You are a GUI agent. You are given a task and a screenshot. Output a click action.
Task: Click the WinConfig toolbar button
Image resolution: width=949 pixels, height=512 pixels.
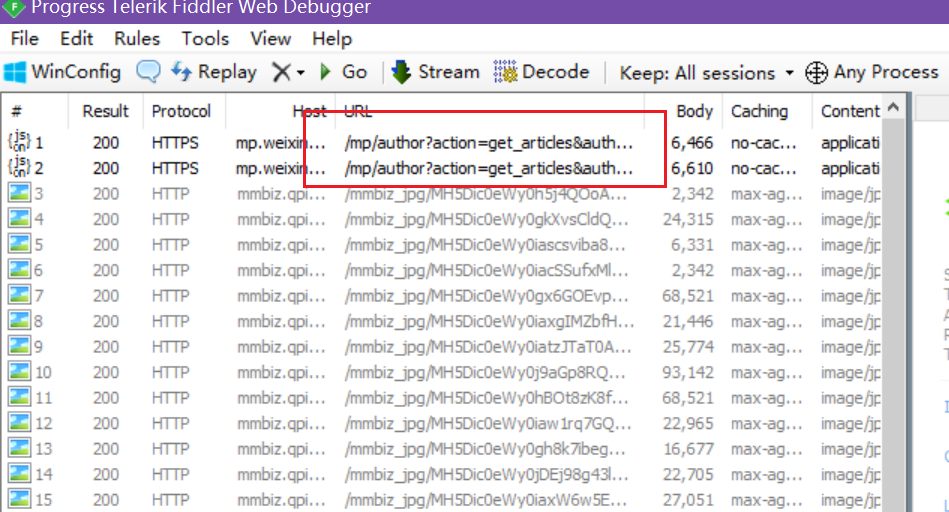pos(62,72)
